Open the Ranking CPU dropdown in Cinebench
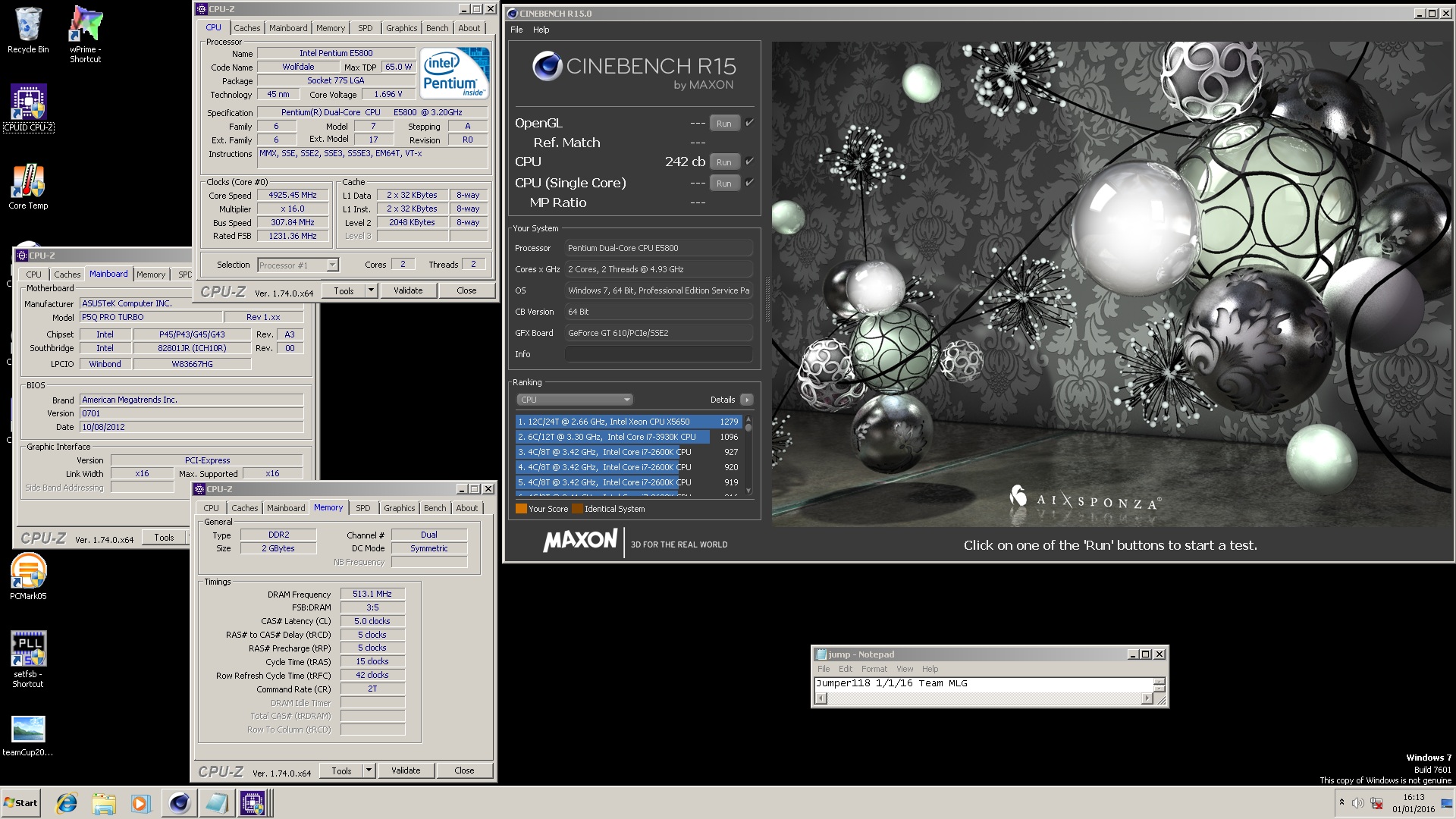 click(575, 400)
